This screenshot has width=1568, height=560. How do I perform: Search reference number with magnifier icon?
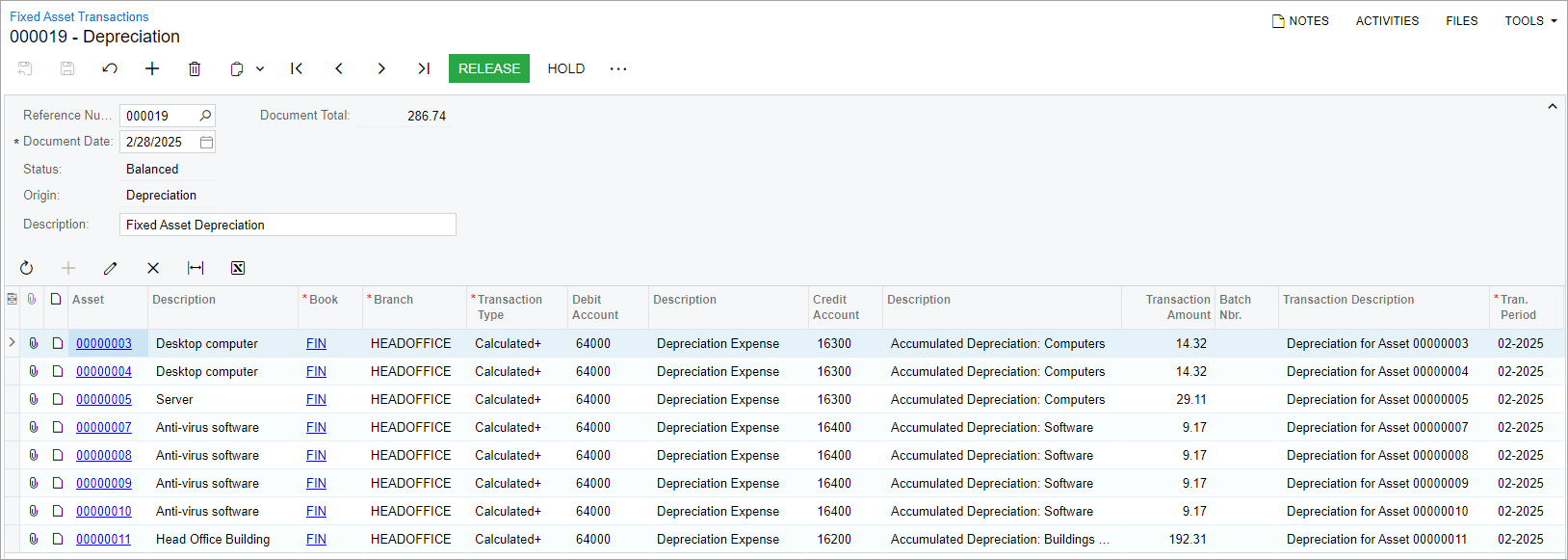(205, 116)
